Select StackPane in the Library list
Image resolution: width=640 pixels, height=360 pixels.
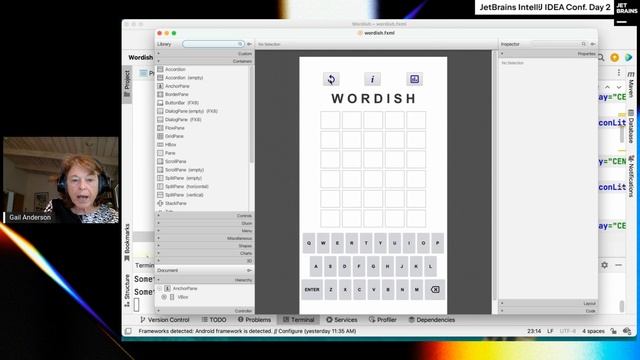(176, 203)
